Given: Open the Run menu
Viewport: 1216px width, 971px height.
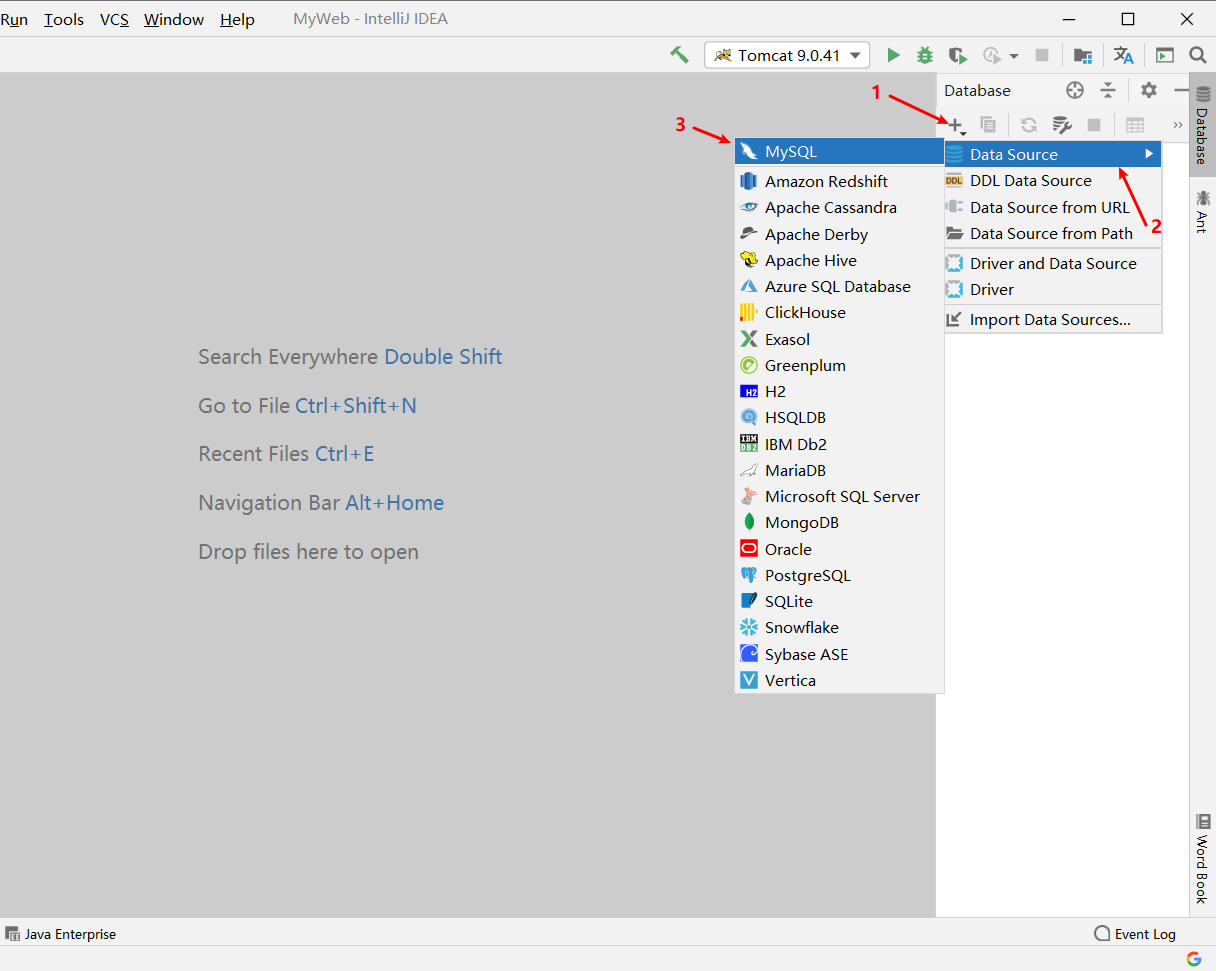Looking at the screenshot, I should coord(14,19).
